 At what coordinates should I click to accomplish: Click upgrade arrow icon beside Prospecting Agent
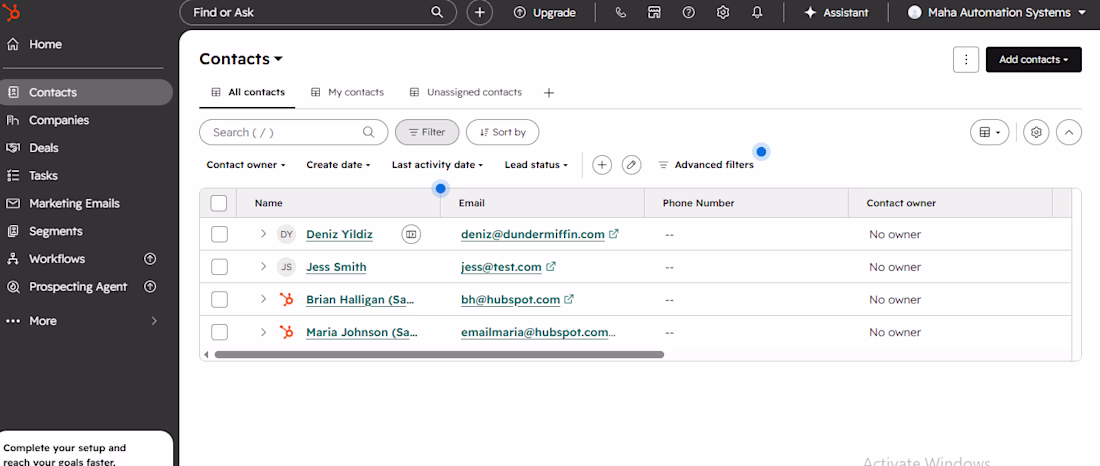[149, 286]
